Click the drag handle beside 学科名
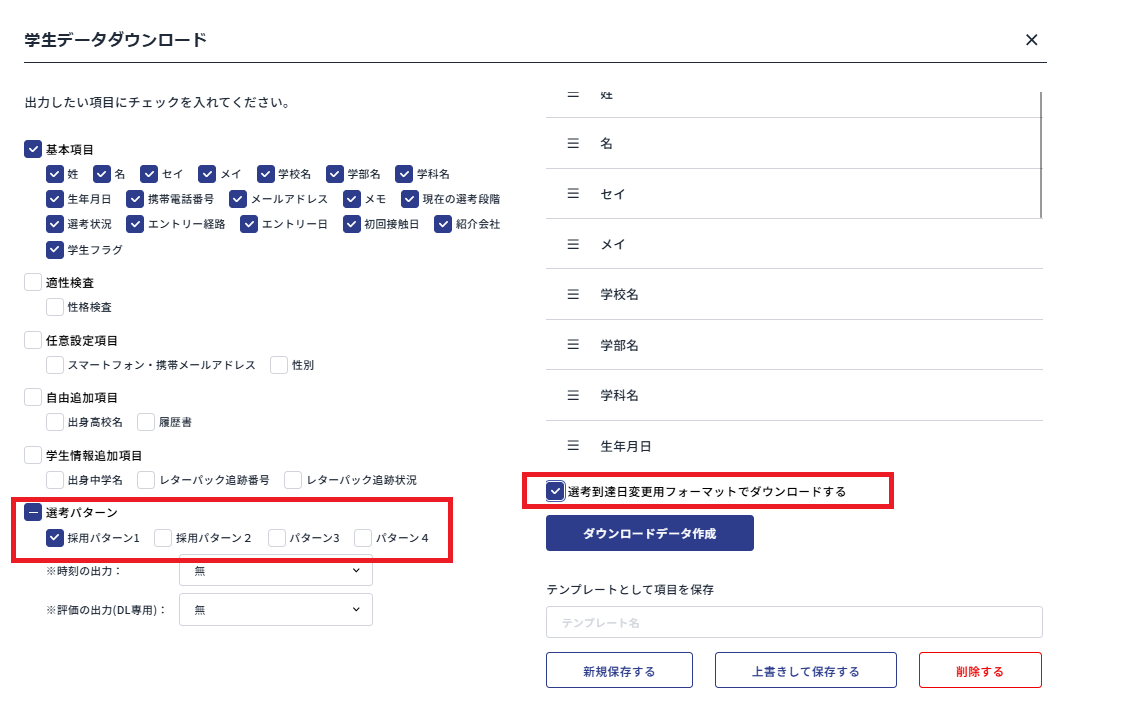This screenshot has height=710, width=1132. 573,395
